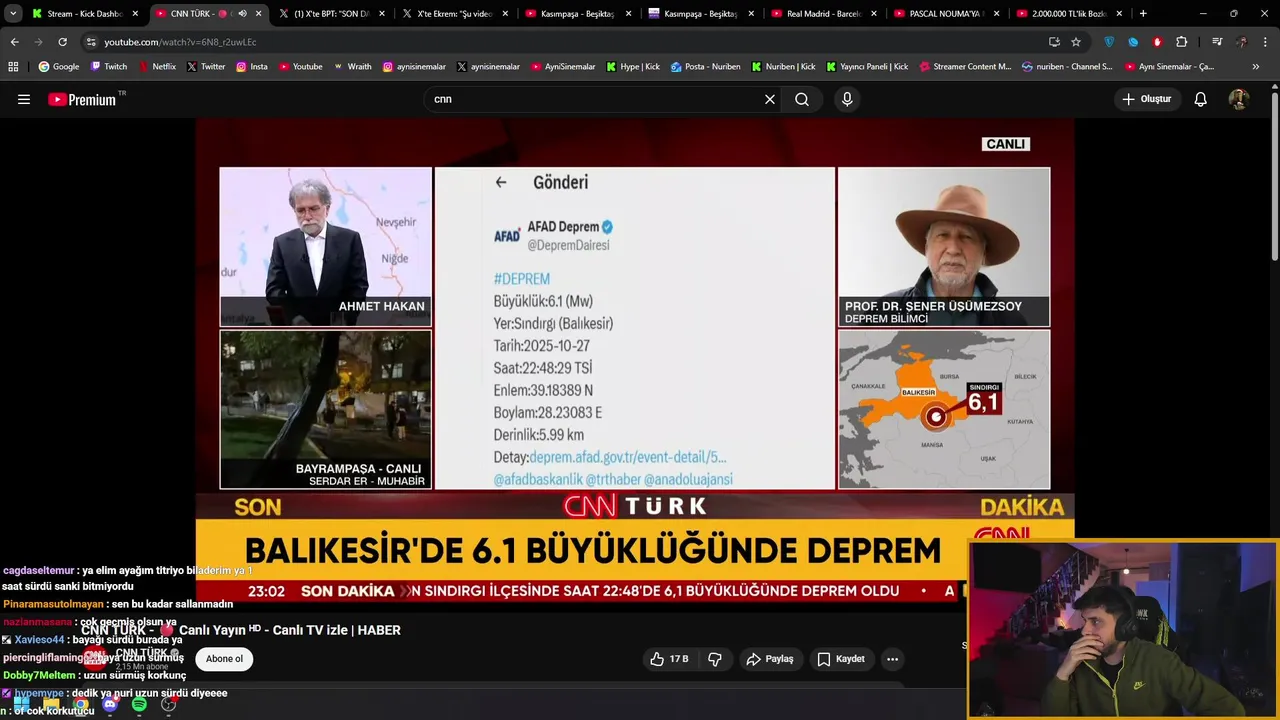This screenshot has width=1280, height=720.
Task: Switch to Stream - Kick Dashboard tab
Action: pyautogui.click(x=84, y=14)
